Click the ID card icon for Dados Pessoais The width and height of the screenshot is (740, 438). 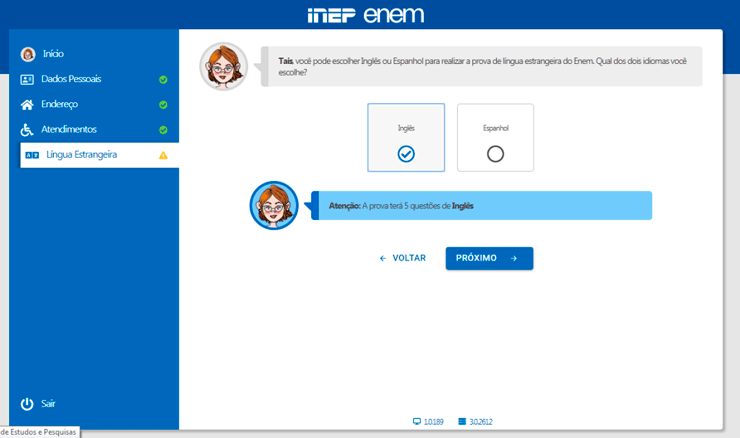tap(27, 80)
